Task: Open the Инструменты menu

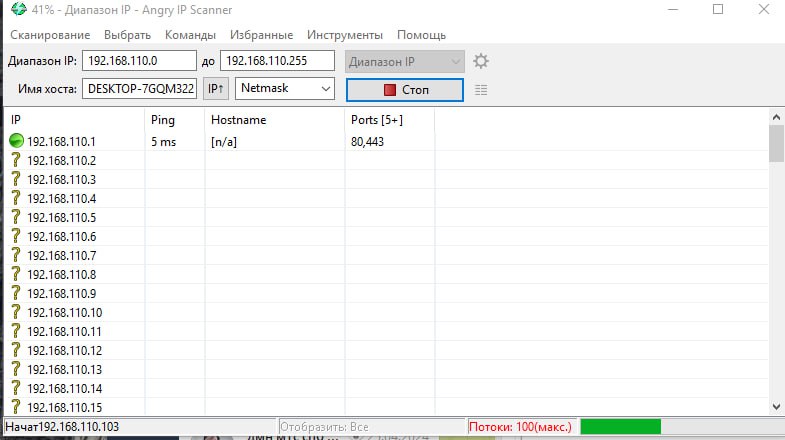Action: [345, 35]
